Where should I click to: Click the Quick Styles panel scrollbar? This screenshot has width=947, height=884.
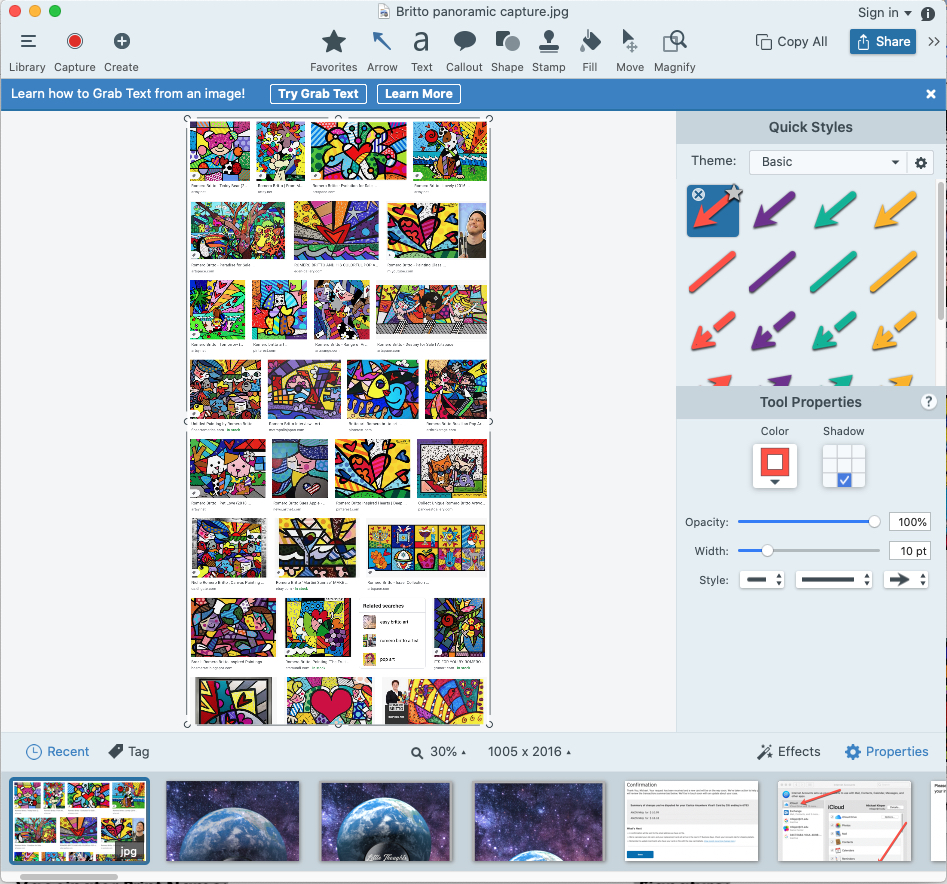pos(942,251)
